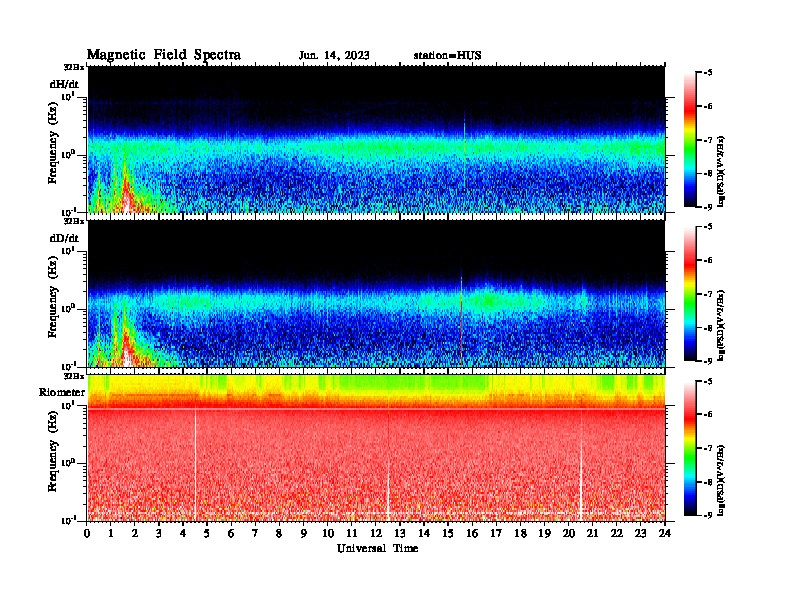
Task: Click hour tick label "2" on time axis
Action: (135, 533)
